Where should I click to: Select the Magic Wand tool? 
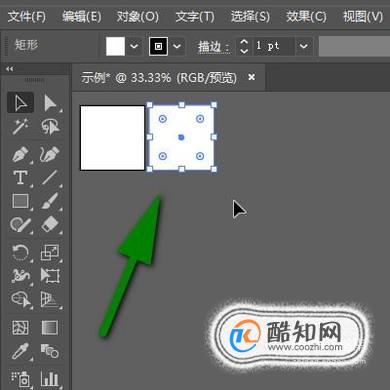pos(20,127)
